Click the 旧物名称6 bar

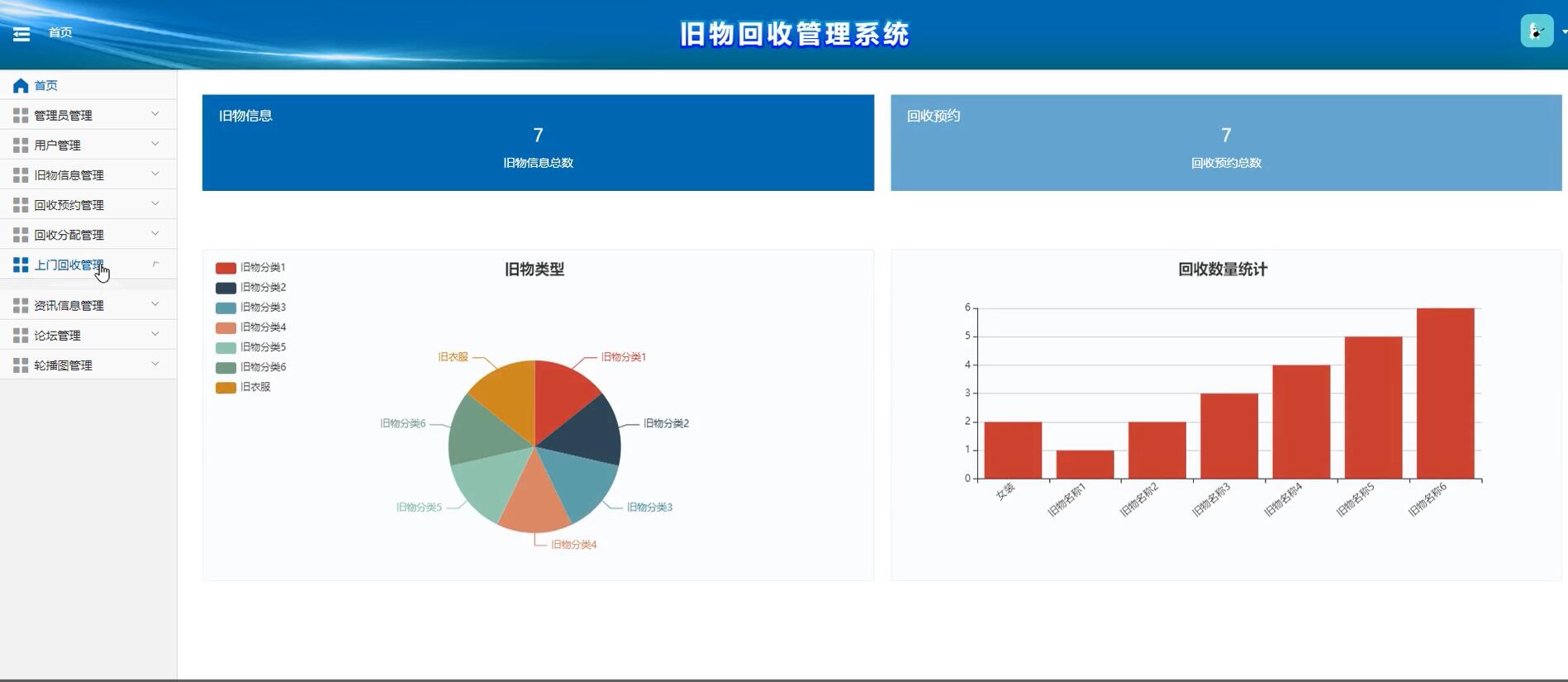(1445, 393)
